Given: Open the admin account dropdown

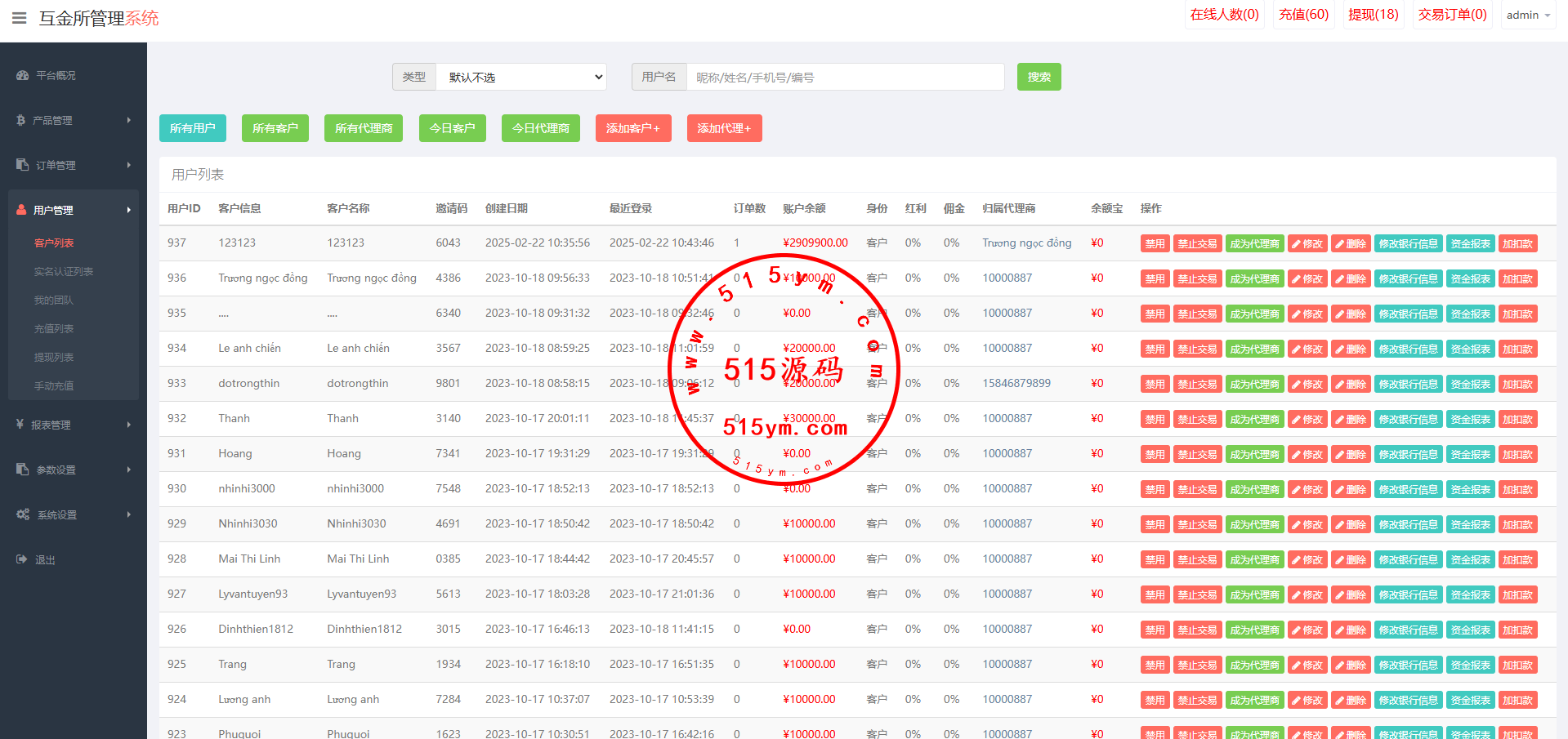Looking at the screenshot, I should 1528,16.
